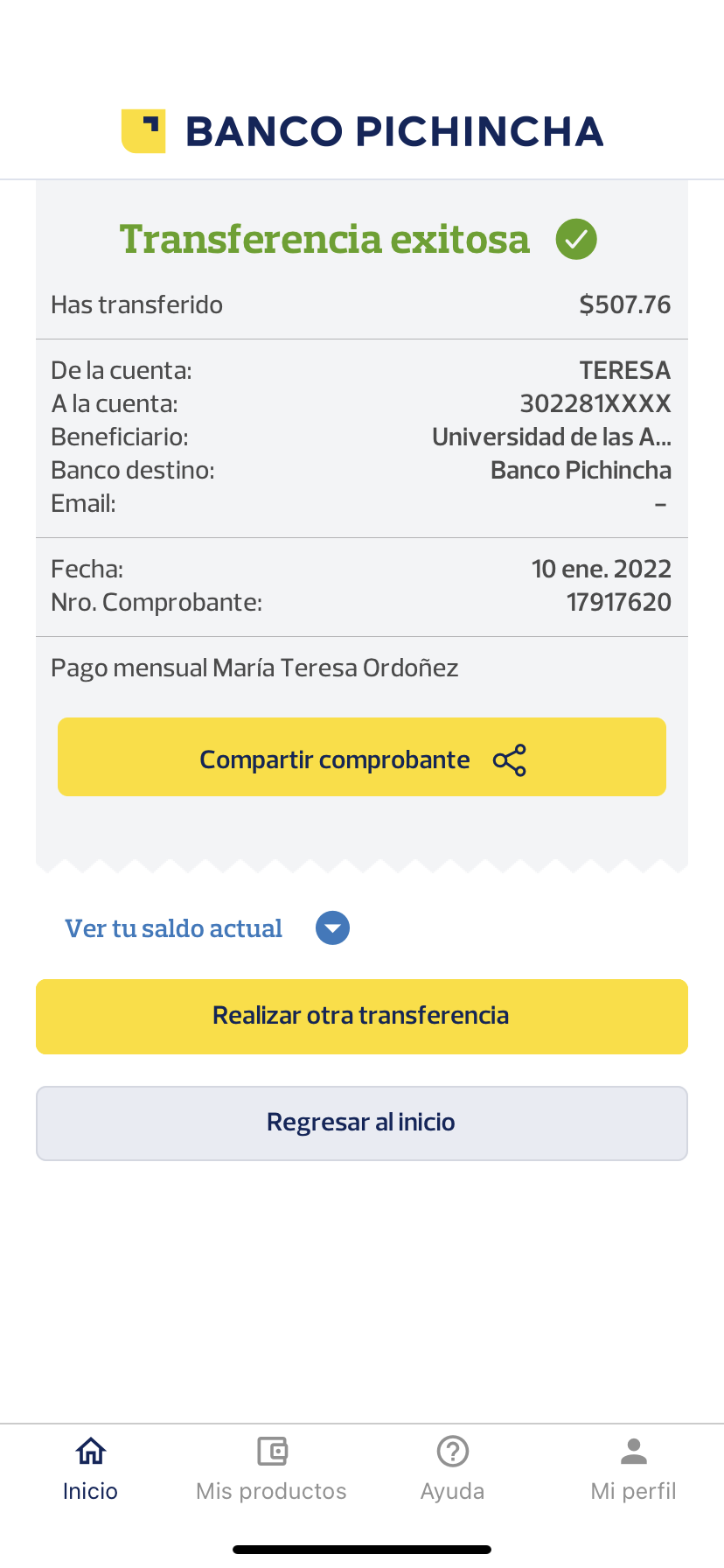Screen dimensions: 724x1568
Task: Go to the Mi perfil tab label
Action: [x=634, y=1491]
